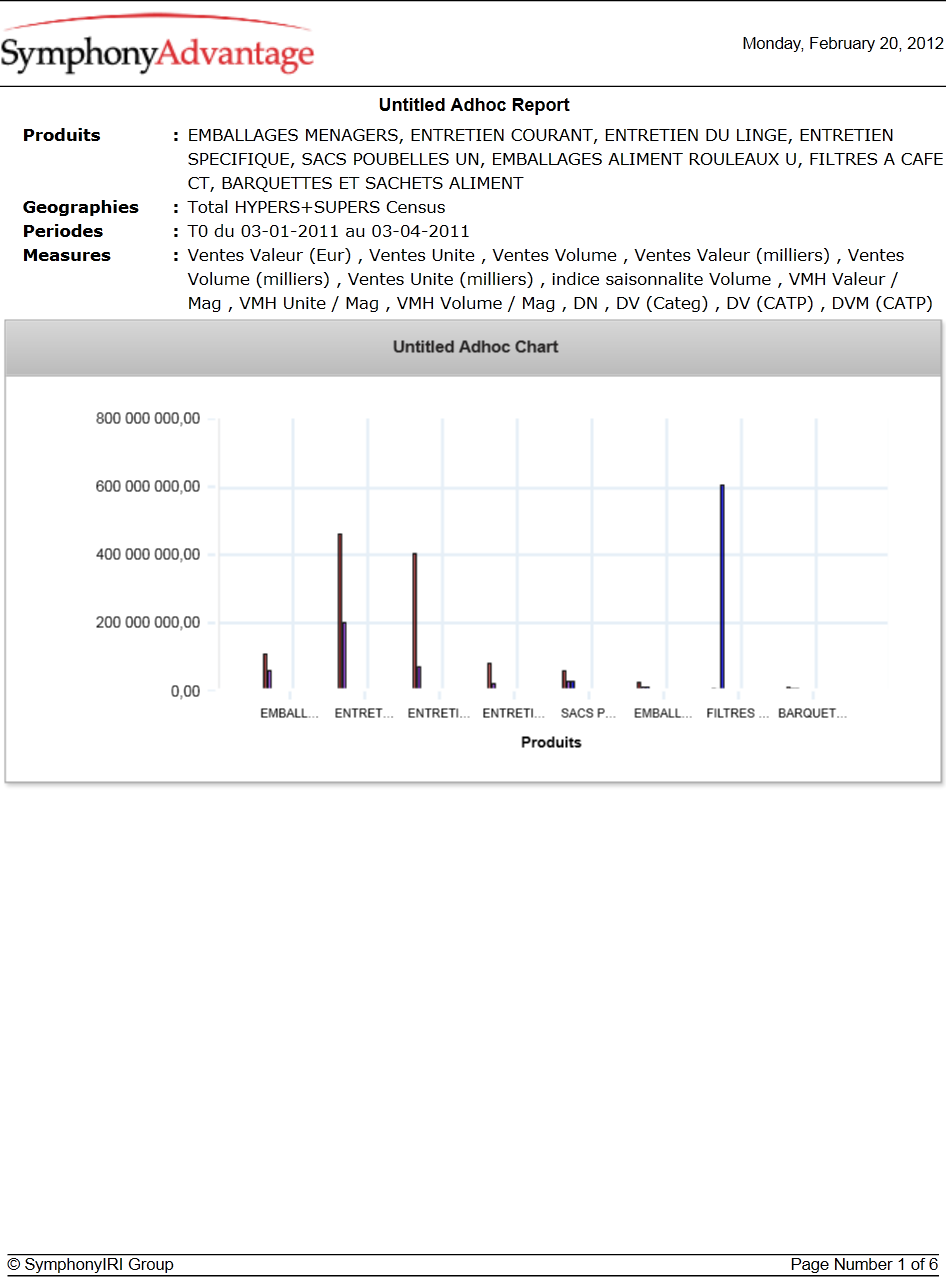The image size is (946, 1284).
Task: Select the text SACS POUBELLES UN
Action: point(391,159)
